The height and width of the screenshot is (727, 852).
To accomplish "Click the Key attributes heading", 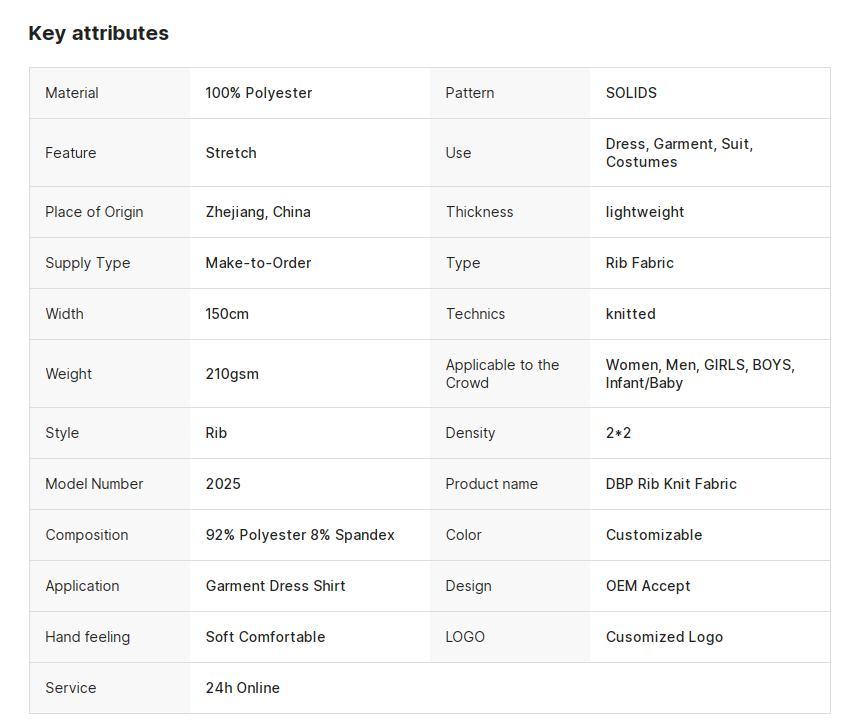I will 98,33.
